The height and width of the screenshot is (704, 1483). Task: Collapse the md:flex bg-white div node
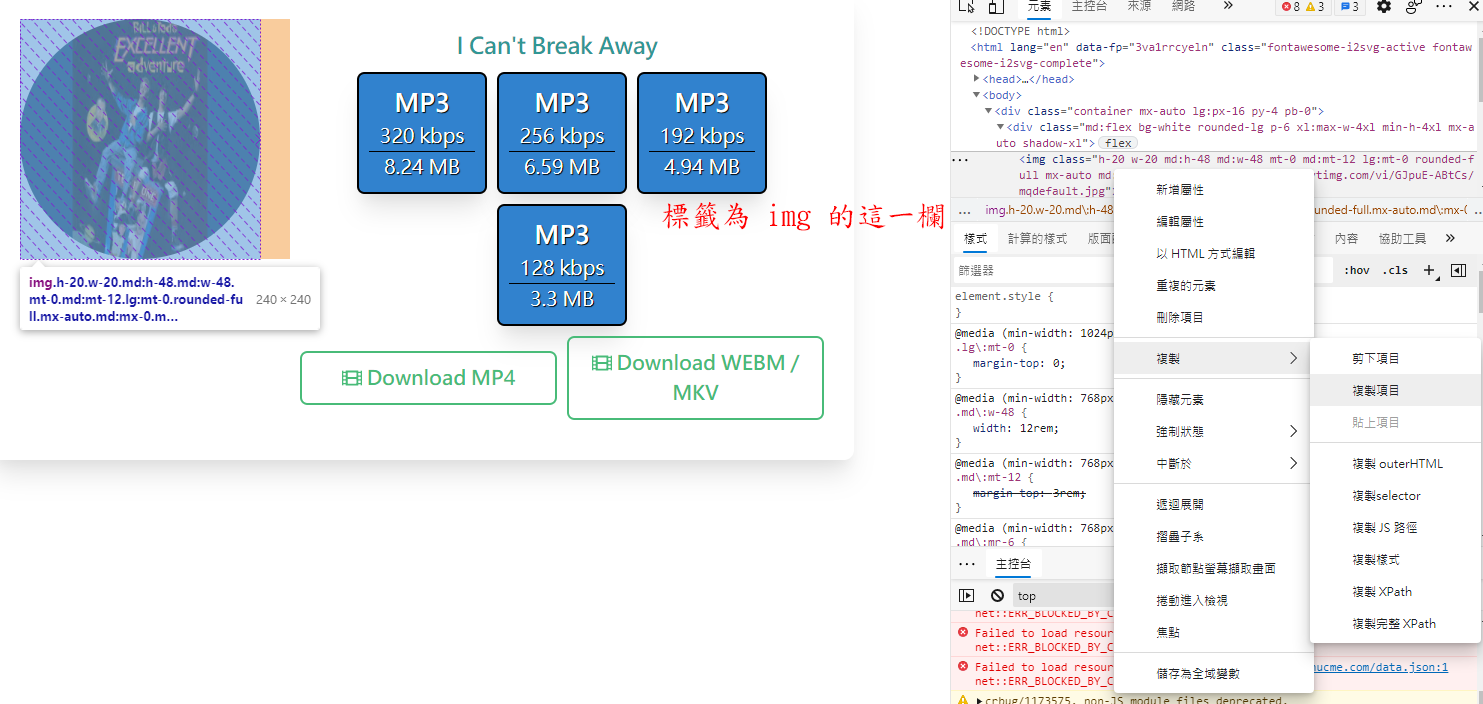(x=1000, y=127)
